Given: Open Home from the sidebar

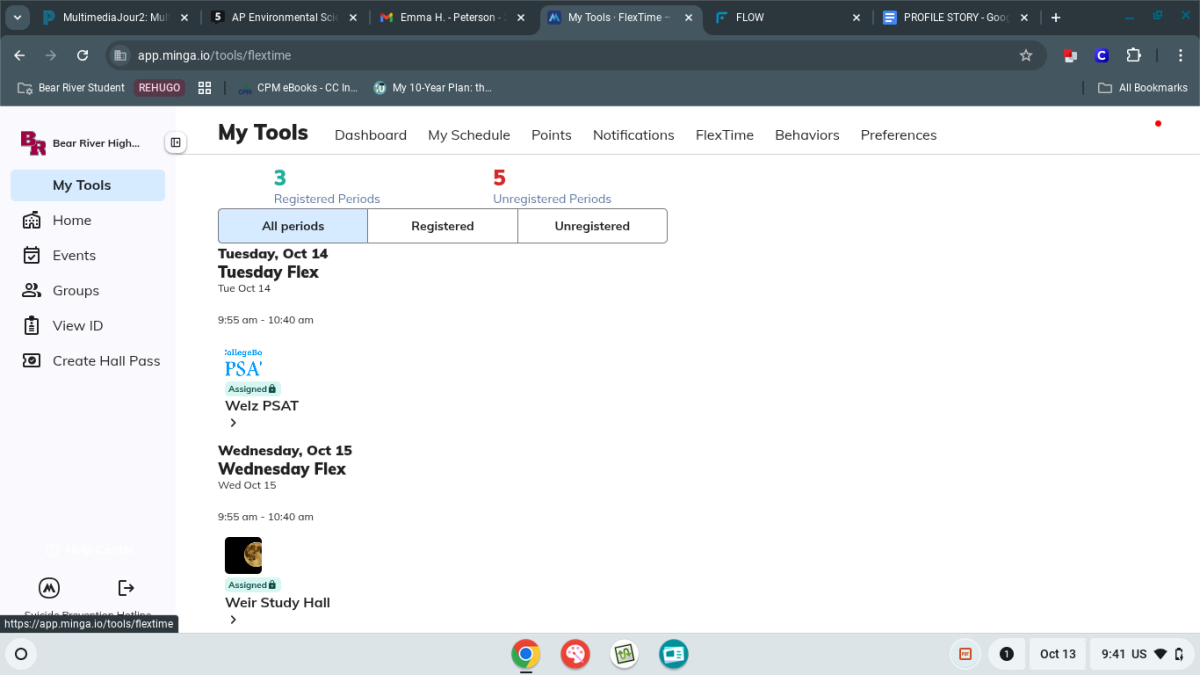Looking at the screenshot, I should (x=71, y=220).
